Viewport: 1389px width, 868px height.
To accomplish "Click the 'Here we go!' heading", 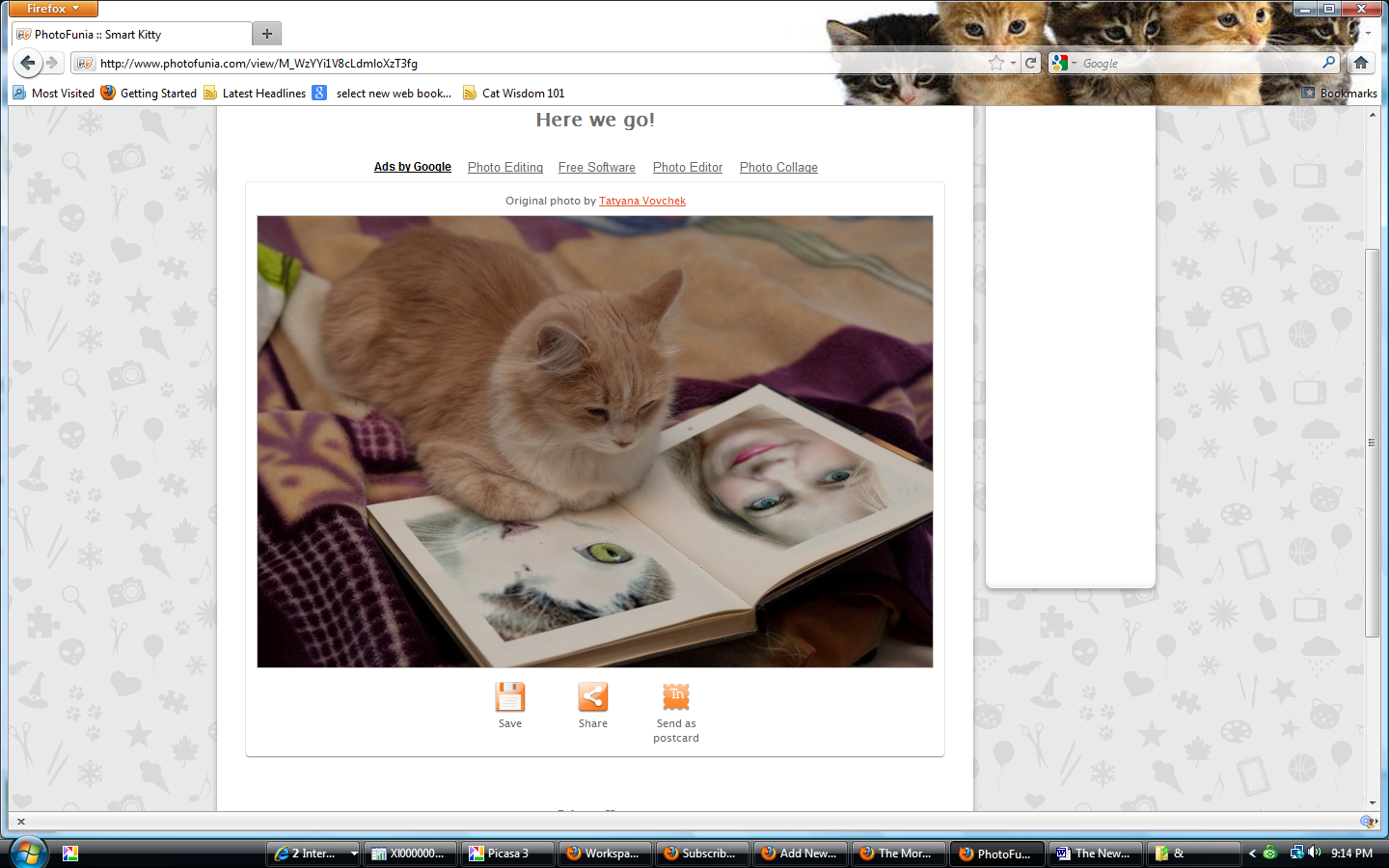I will tap(595, 120).
